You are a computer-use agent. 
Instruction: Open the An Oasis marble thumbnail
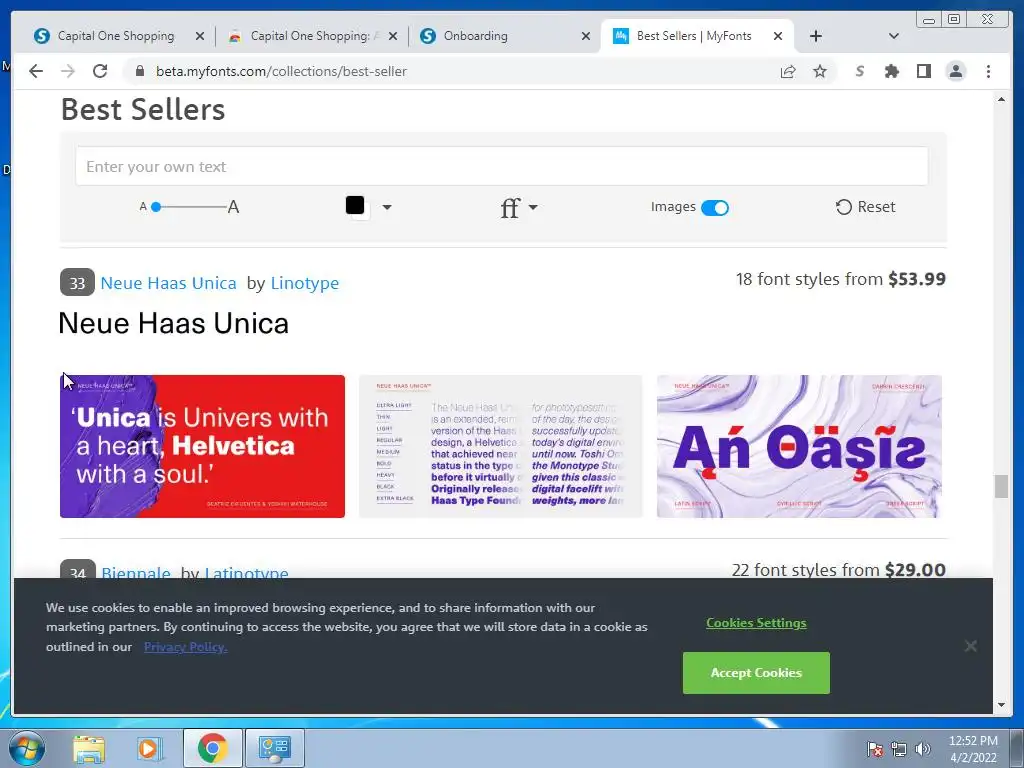pos(799,447)
